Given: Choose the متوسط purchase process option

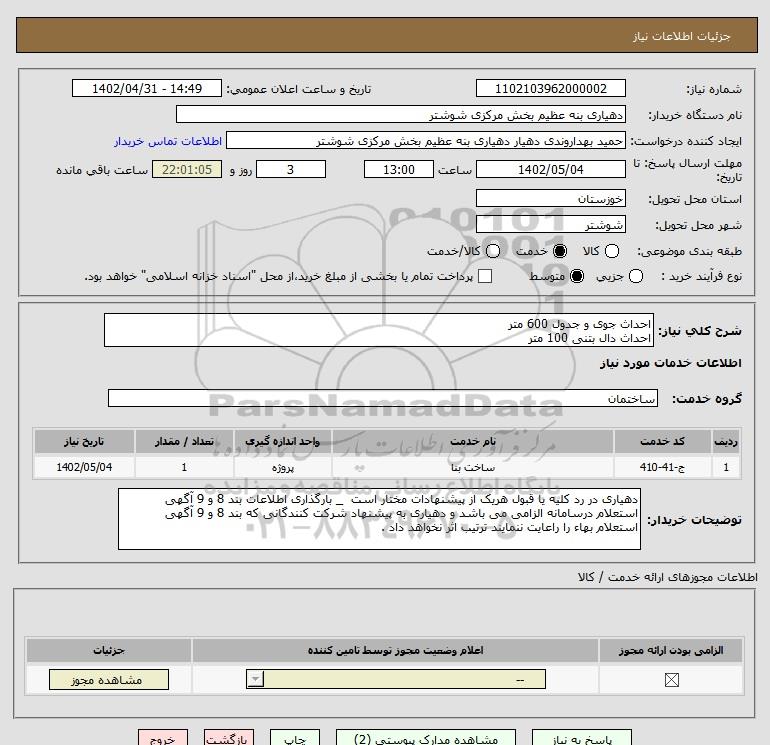Looking at the screenshot, I should (577, 276).
